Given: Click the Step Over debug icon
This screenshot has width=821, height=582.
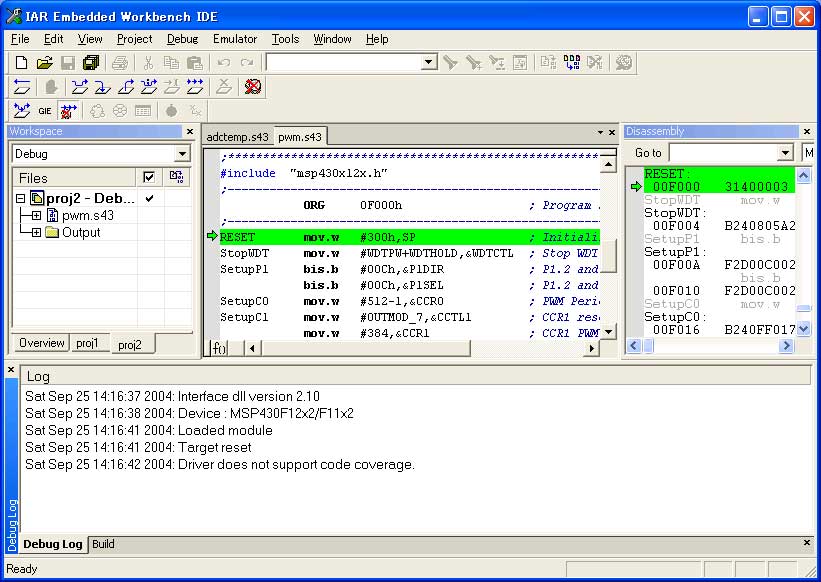Looking at the screenshot, I should [80, 87].
